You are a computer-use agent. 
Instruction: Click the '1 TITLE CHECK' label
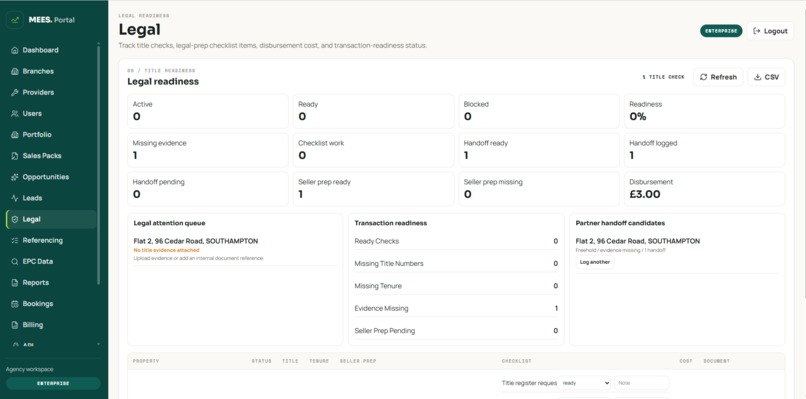[x=663, y=77]
